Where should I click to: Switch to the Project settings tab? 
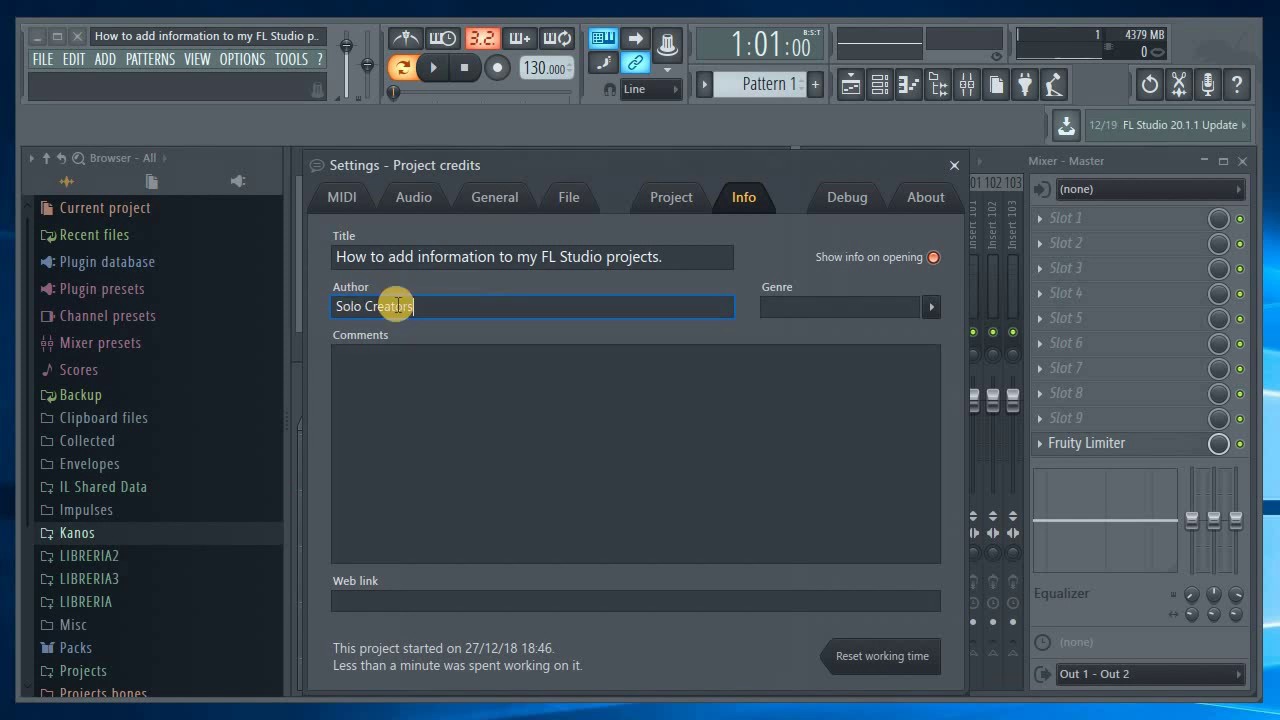pos(671,197)
